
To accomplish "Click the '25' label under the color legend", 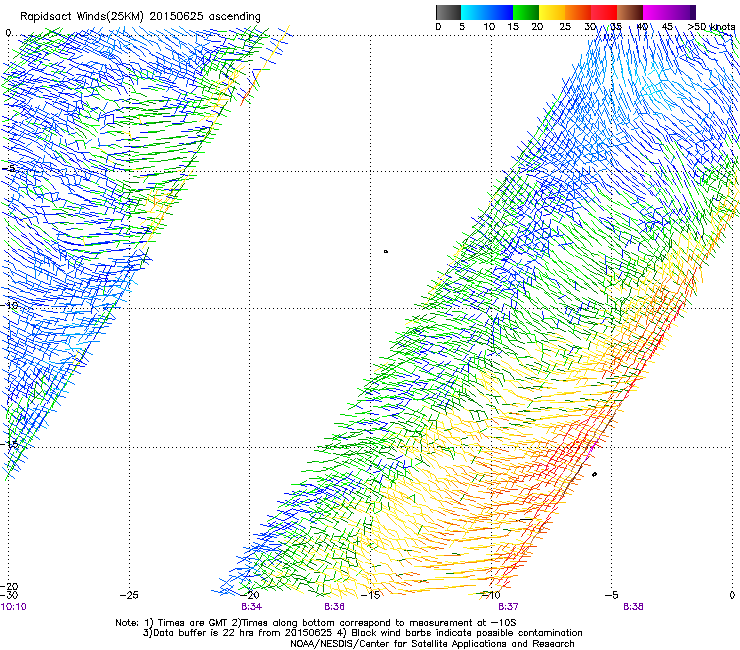I will pyautogui.click(x=565, y=27).
